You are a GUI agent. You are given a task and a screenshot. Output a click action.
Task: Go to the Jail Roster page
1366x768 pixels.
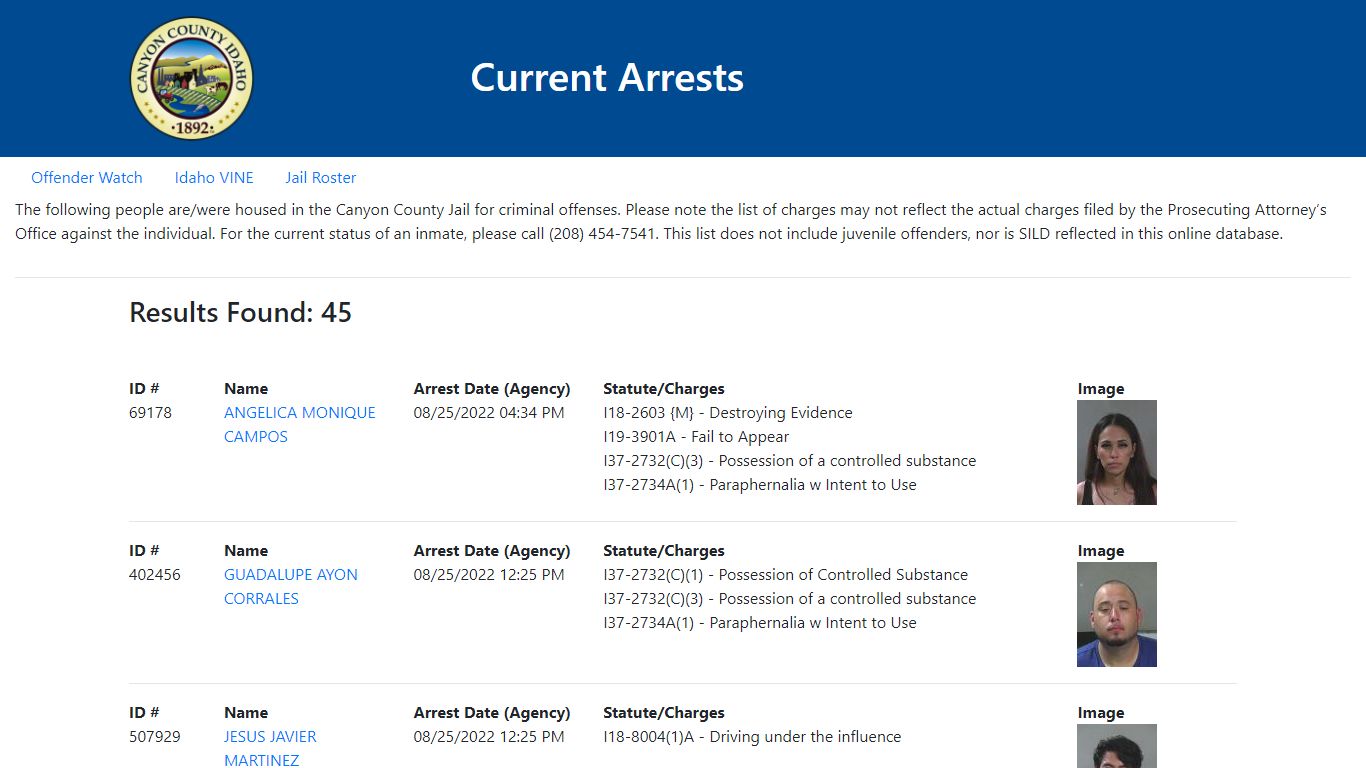point(321,178)
